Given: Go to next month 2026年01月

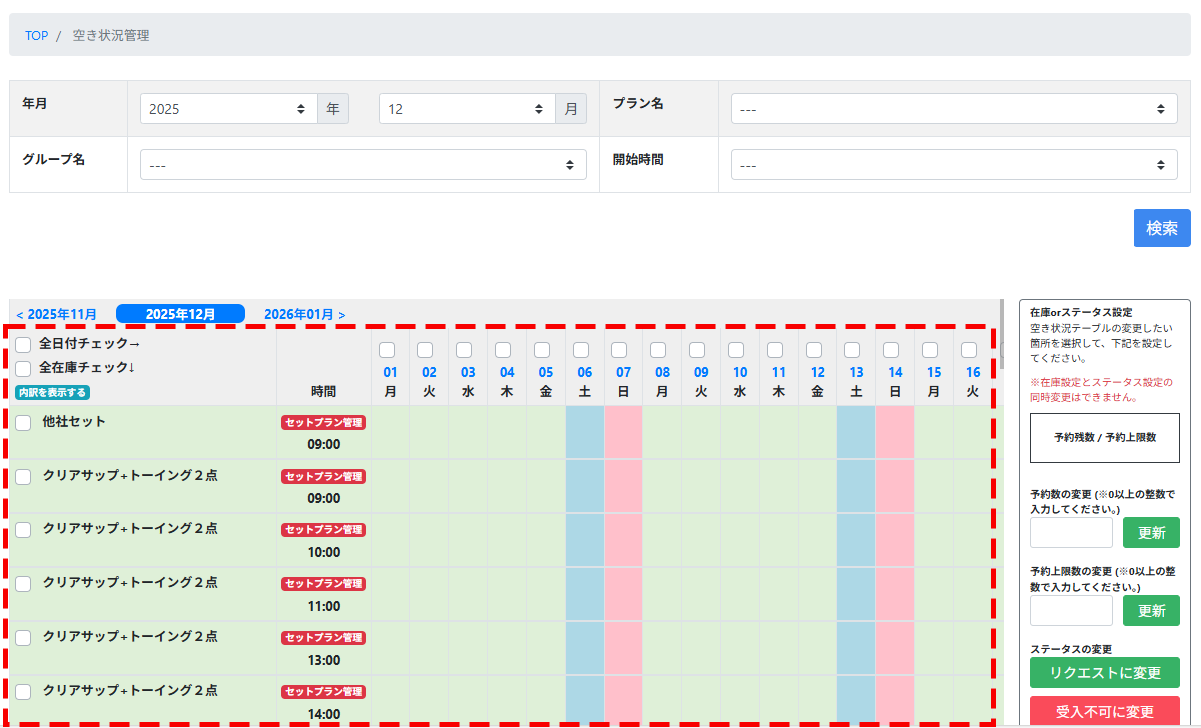Looking at the screenshot, I should click(304, 314).
